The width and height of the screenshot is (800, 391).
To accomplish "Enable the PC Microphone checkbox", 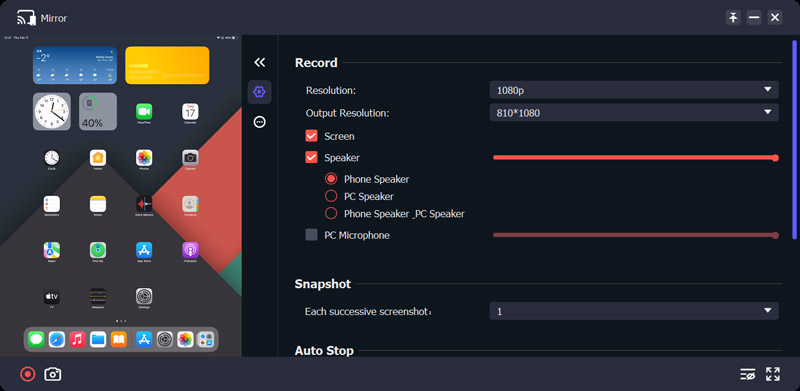I will [311, 235].
